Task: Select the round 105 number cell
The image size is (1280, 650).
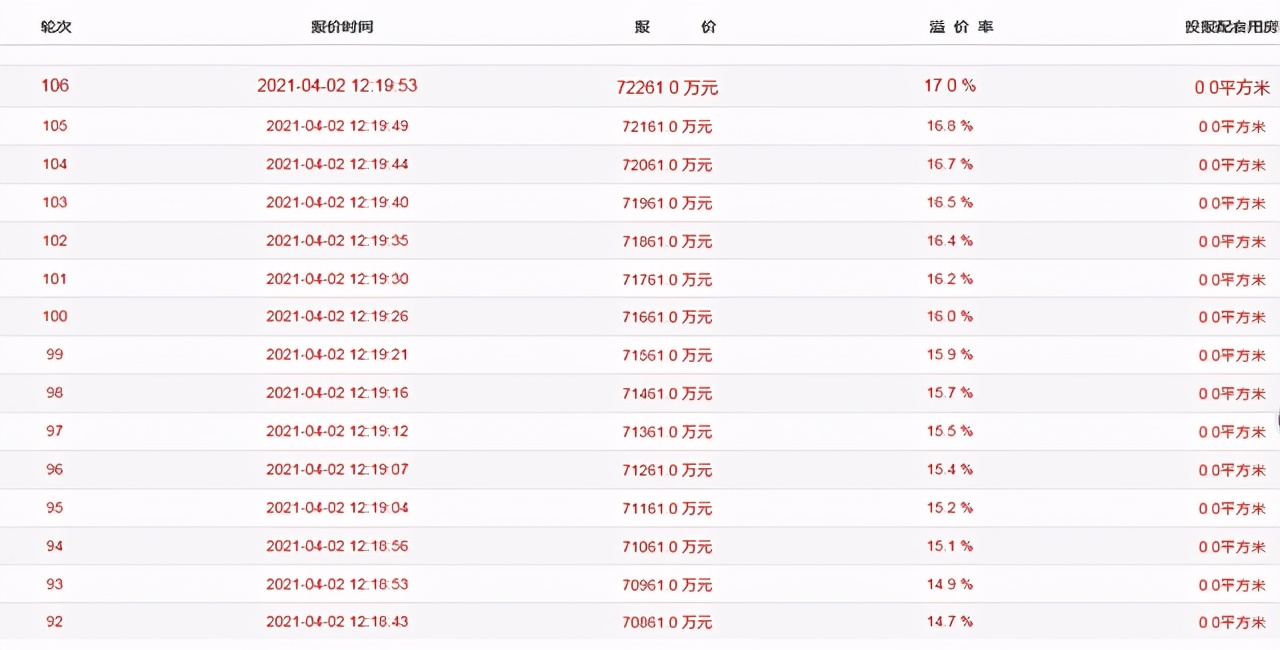Action: pyautogui.click(x=55, y=126)
